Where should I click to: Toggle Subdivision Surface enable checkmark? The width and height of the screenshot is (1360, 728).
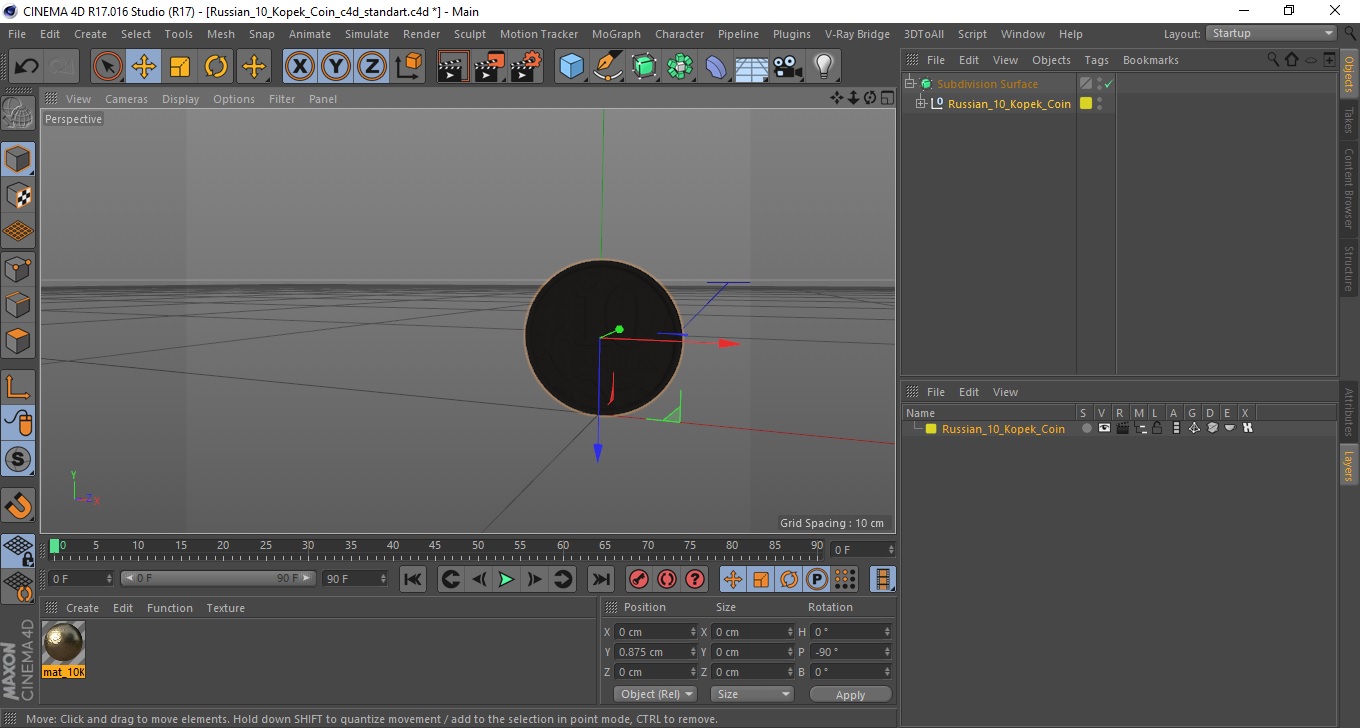pyautogui.click(x=1109, y=84)
